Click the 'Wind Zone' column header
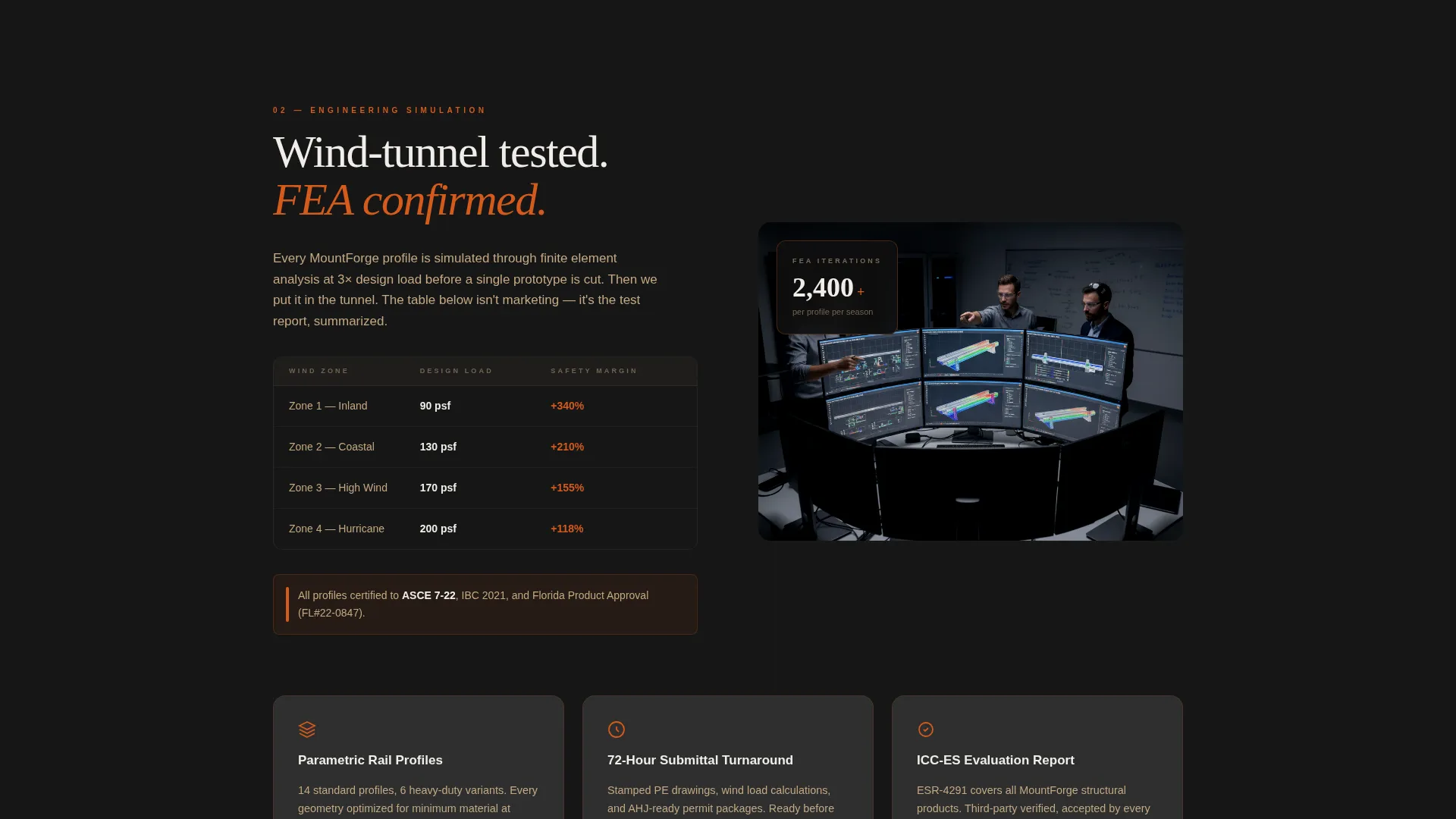The width and height of the screenshot is (1456, 819). click(318, 371)
